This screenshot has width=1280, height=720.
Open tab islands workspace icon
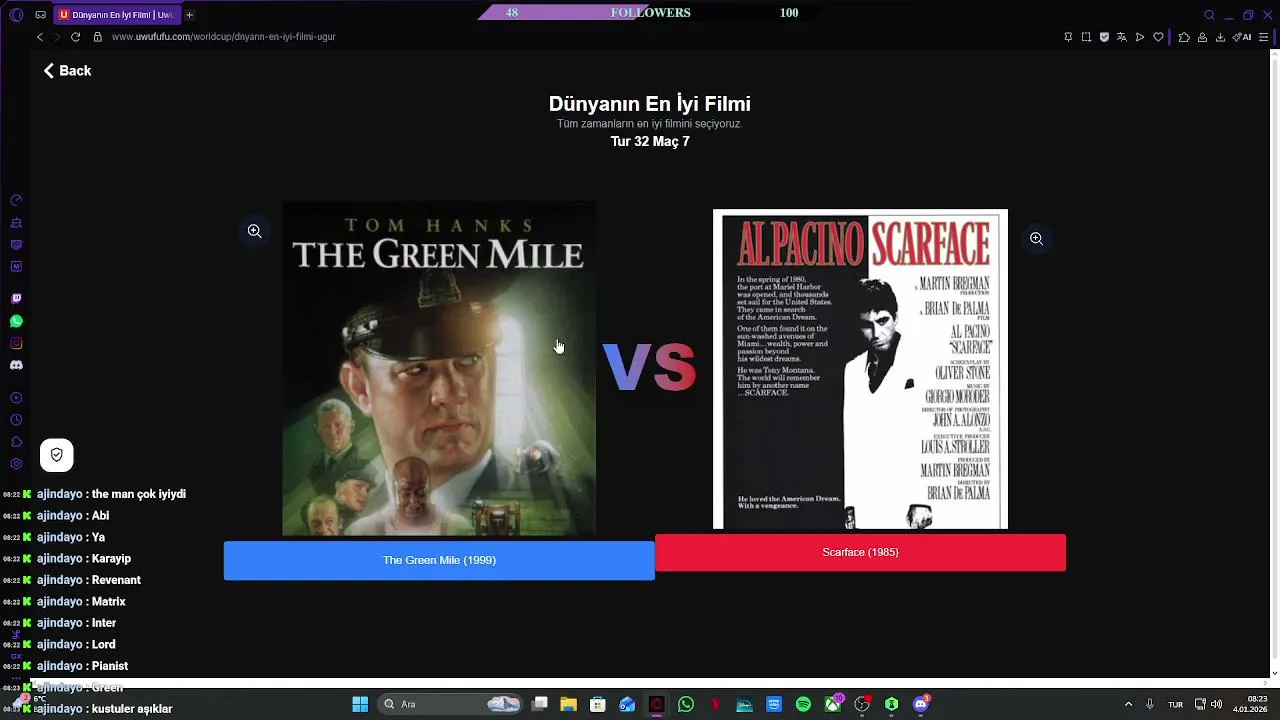[x=40, y=15]
